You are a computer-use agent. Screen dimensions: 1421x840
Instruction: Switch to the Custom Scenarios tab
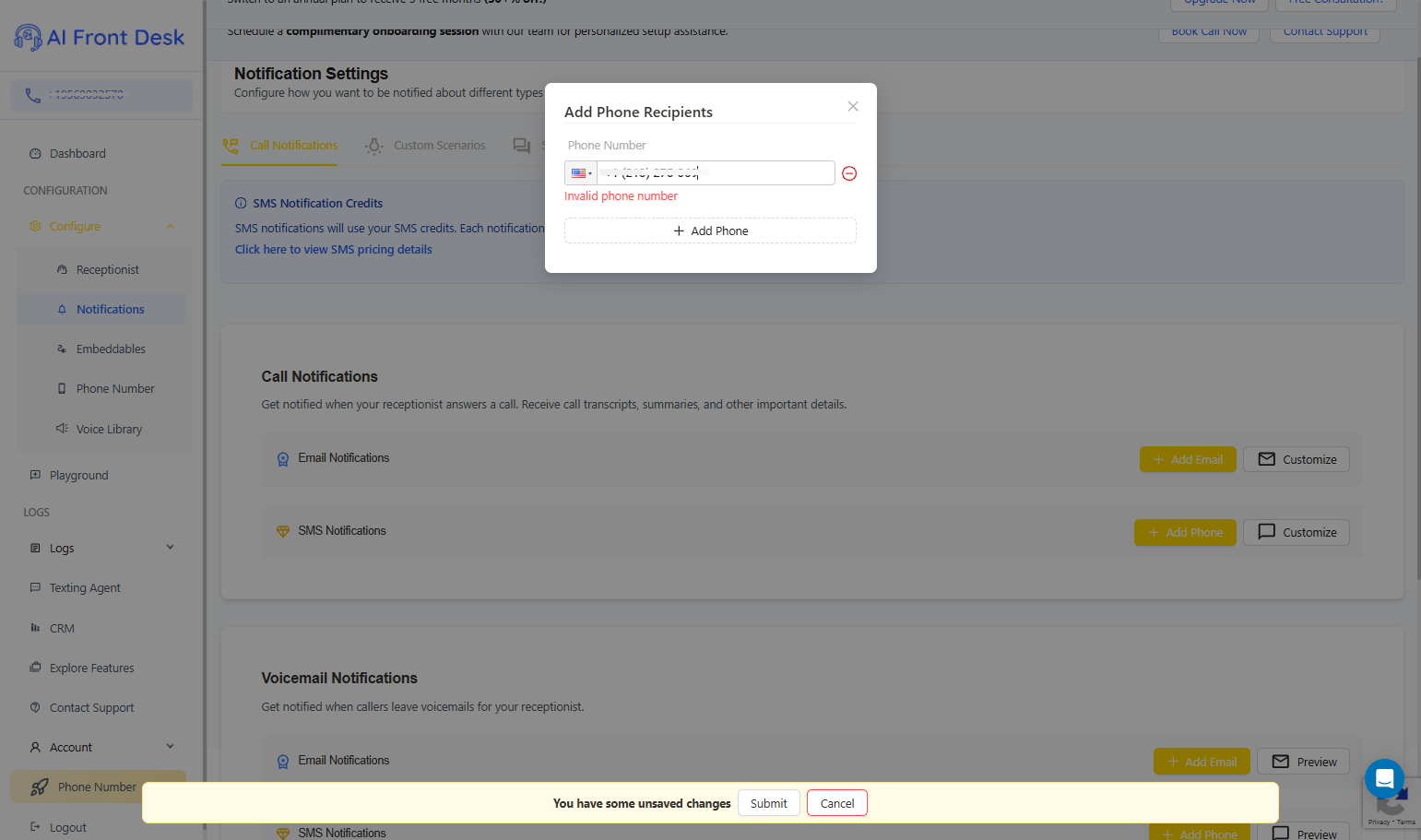tap(425, 146)
